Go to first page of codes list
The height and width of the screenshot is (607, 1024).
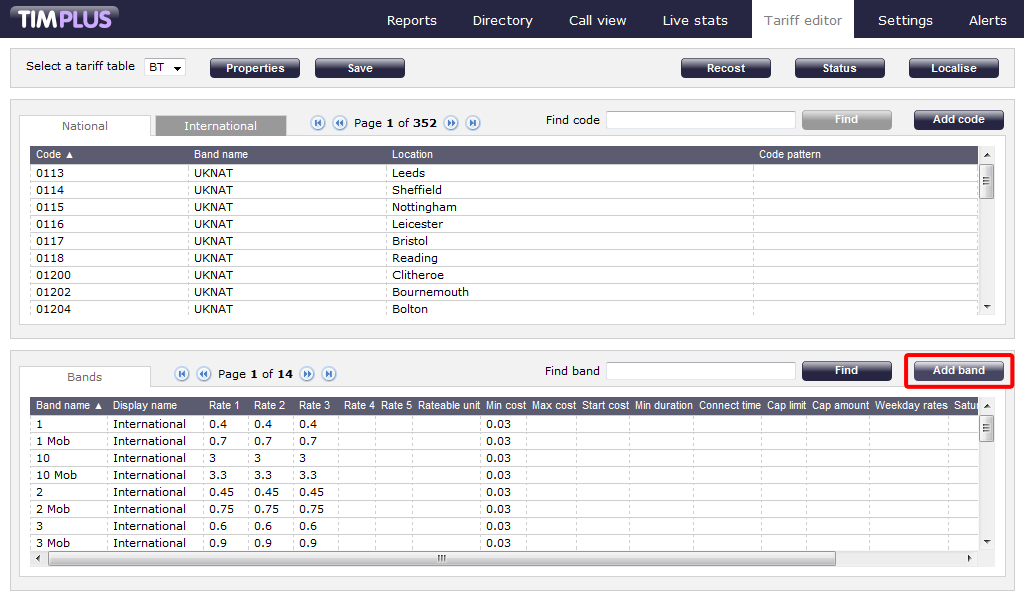coord(318,123)
